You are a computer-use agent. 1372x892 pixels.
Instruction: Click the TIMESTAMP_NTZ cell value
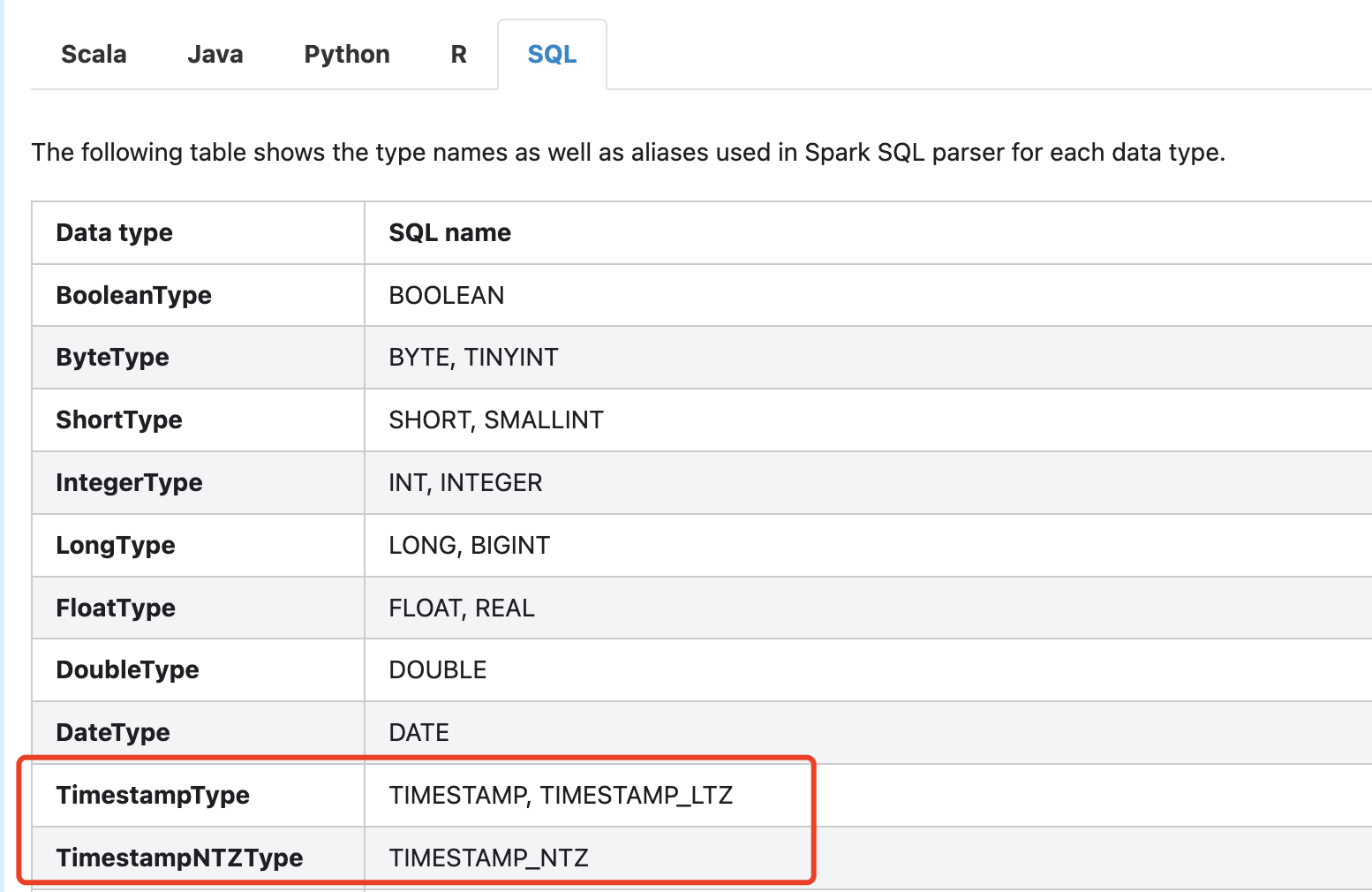[488, 858]
